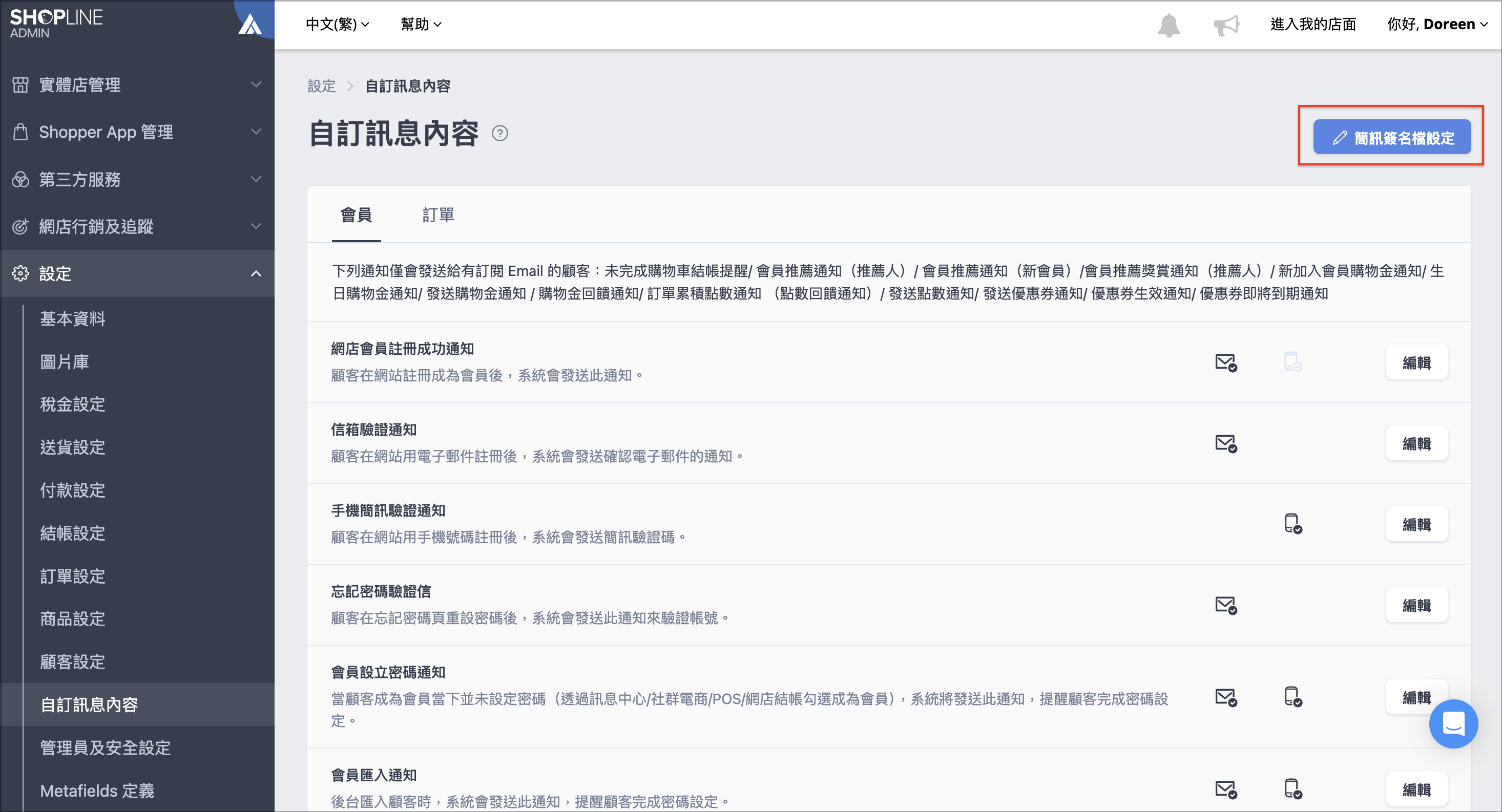Click email icon for 會員匯入通知

coord(1225,789)
